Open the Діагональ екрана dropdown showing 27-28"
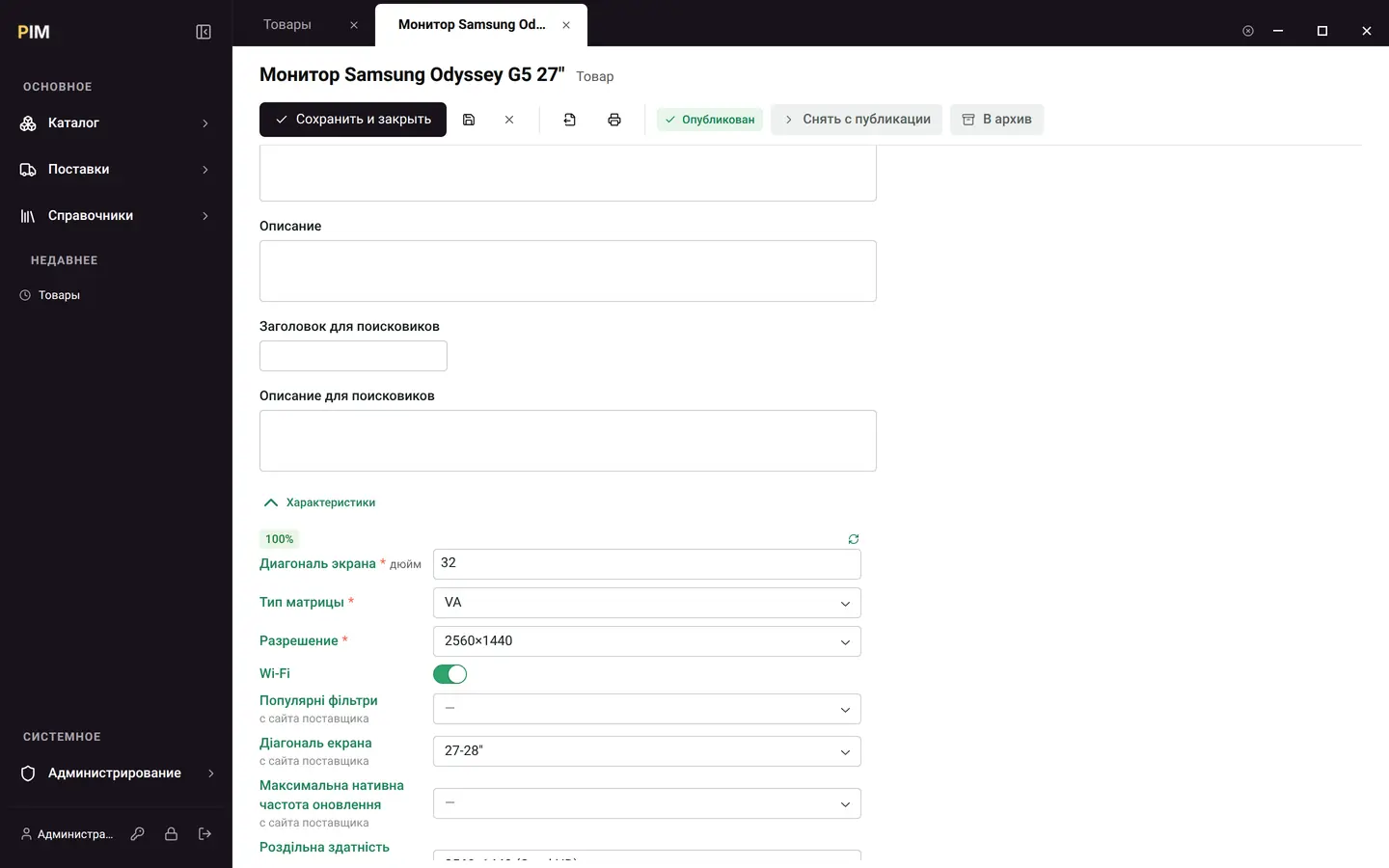Screen dimensions: 1389x868 point(647,751)
